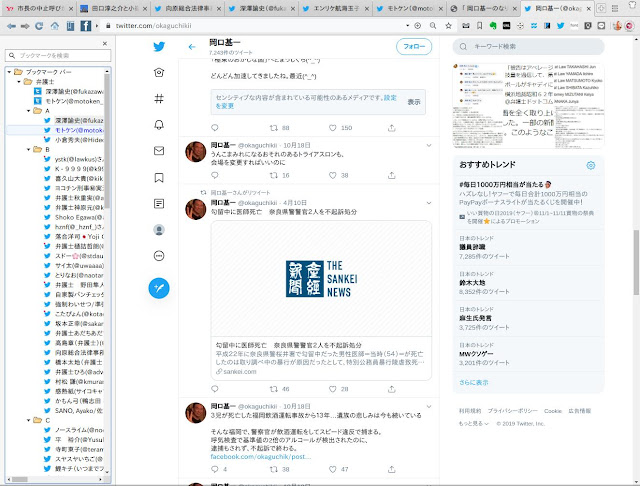
Task: Open trend settings gear icon
Action: (x=591, y=165)
